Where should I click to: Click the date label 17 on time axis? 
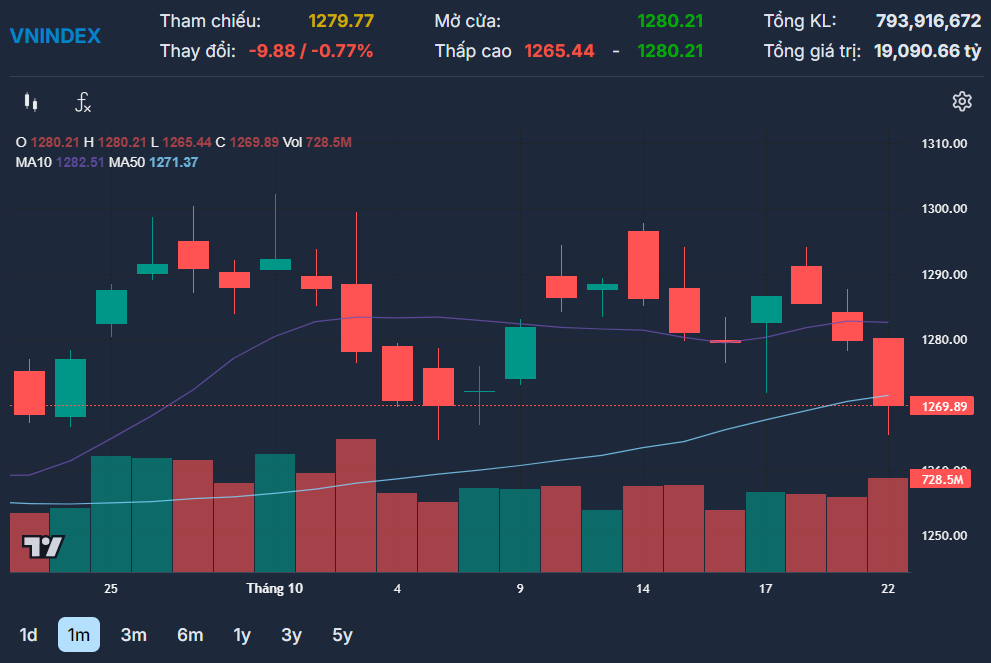765,588
